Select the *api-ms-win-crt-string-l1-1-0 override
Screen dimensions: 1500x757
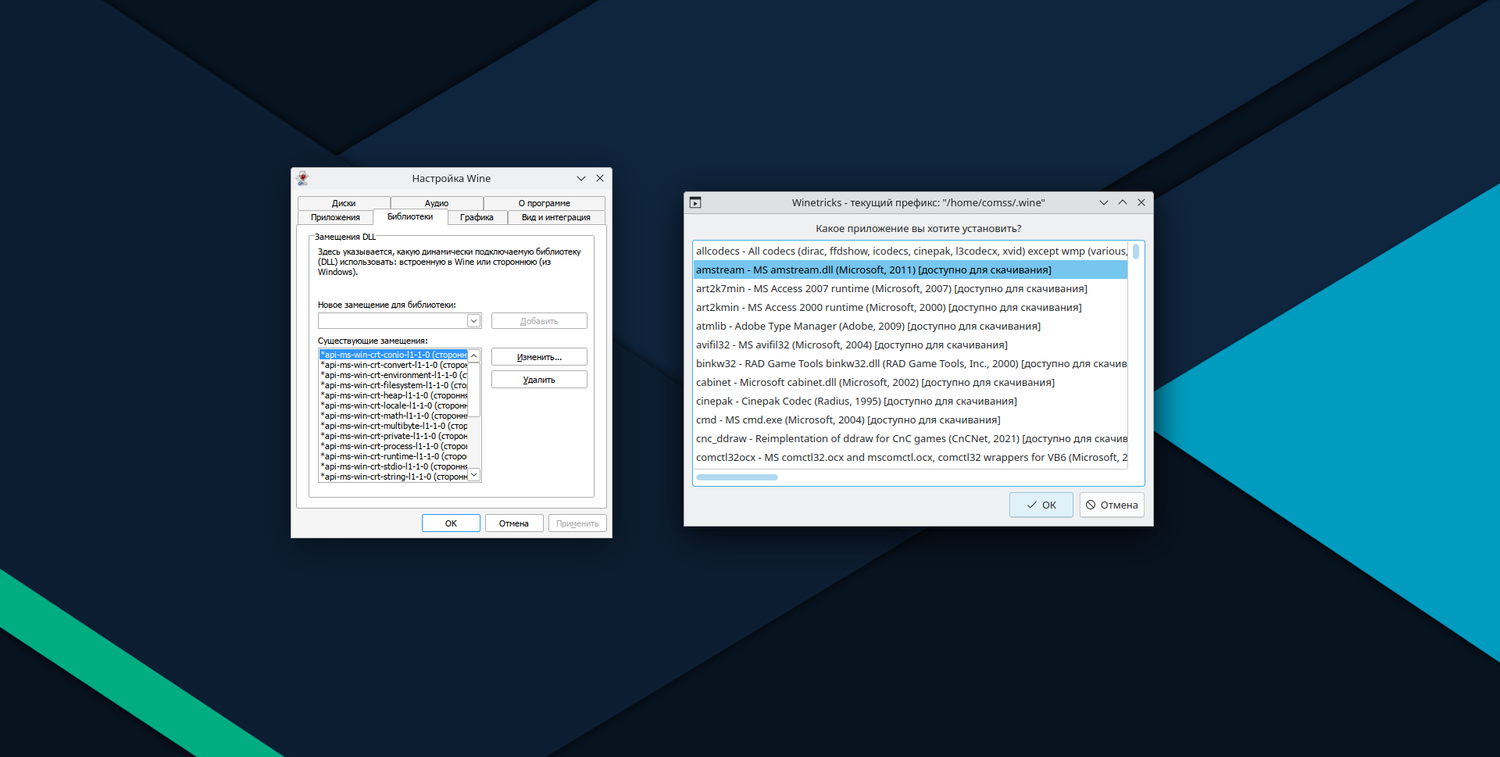[x=393, y=477]
